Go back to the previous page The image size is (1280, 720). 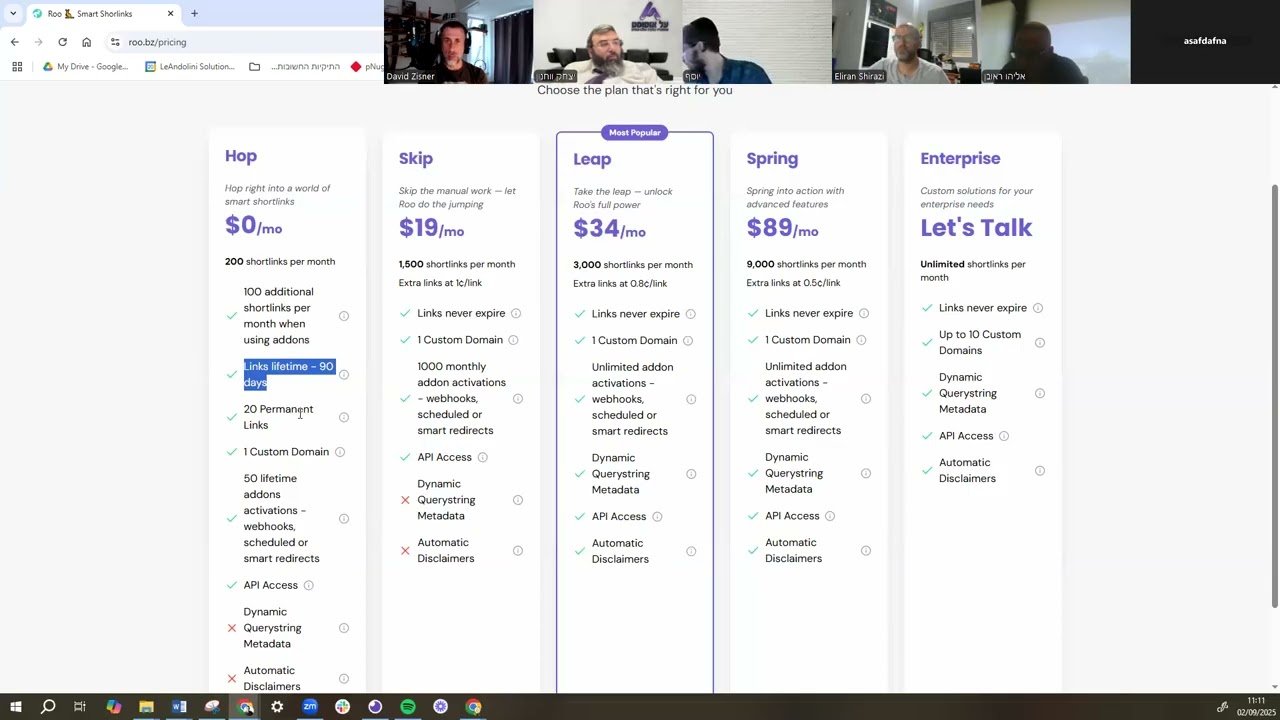(14, 42)
